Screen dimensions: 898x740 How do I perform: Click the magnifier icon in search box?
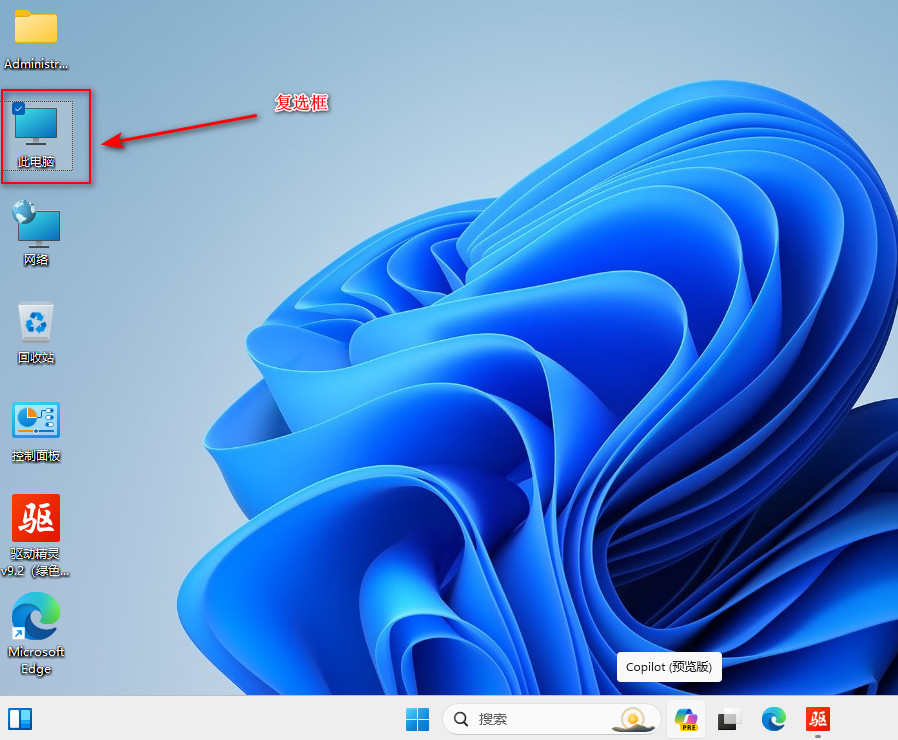tap(461, 719)
